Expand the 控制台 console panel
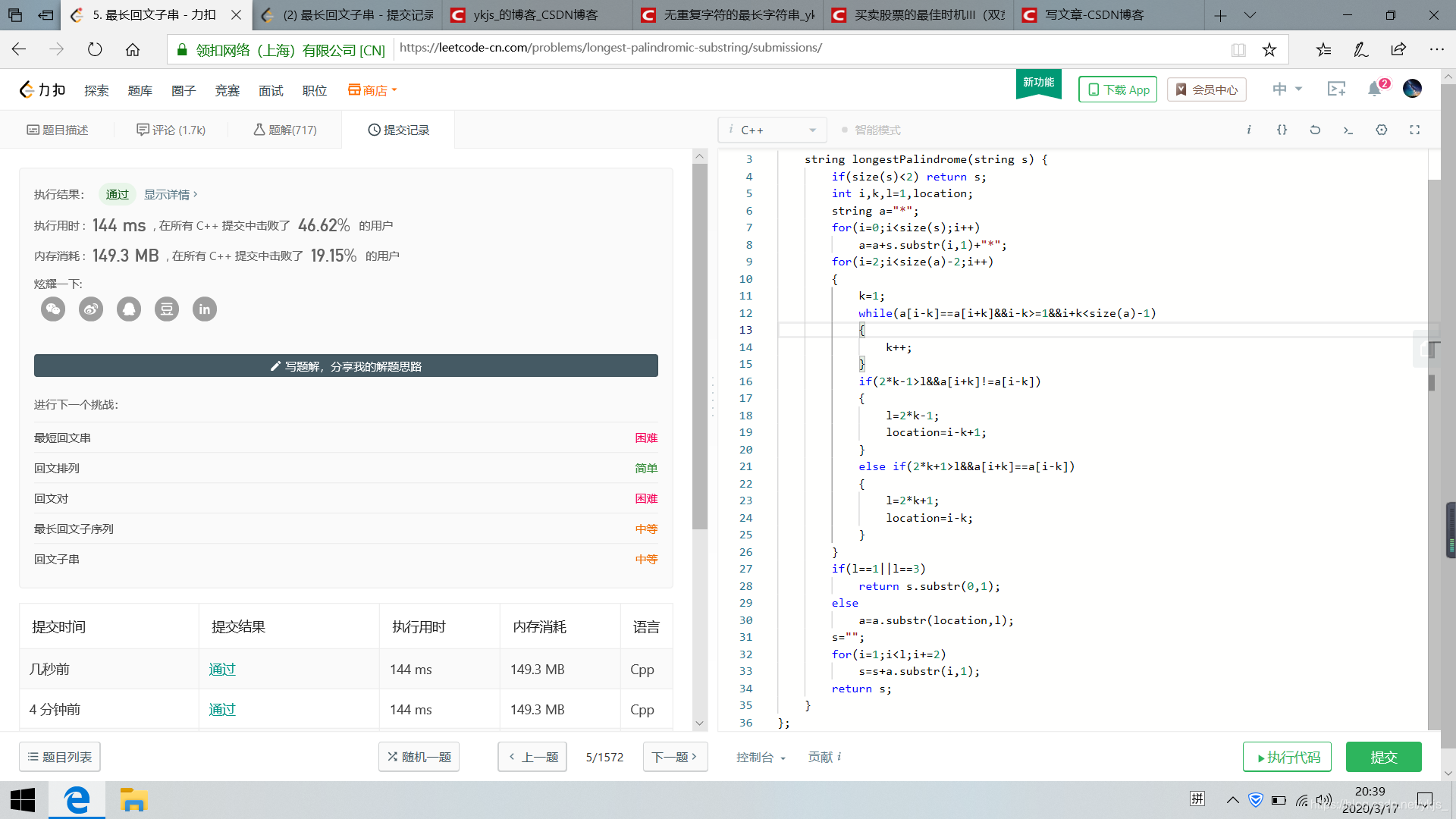Viewport: 1456px width, 819px height. click(x=760, y=757)
